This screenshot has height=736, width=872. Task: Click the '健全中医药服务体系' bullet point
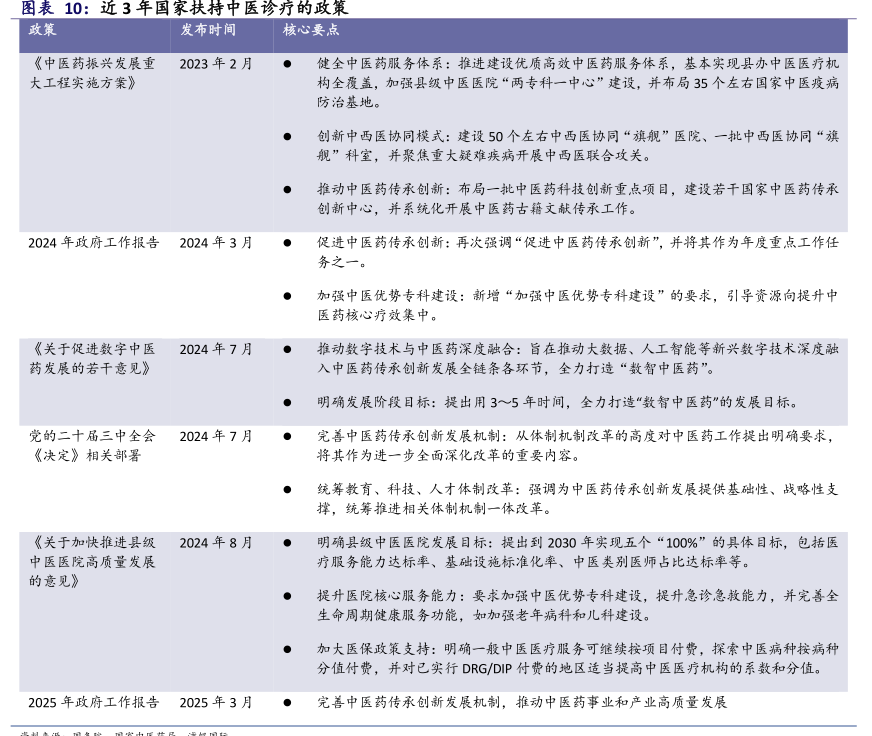click(578, 82)
